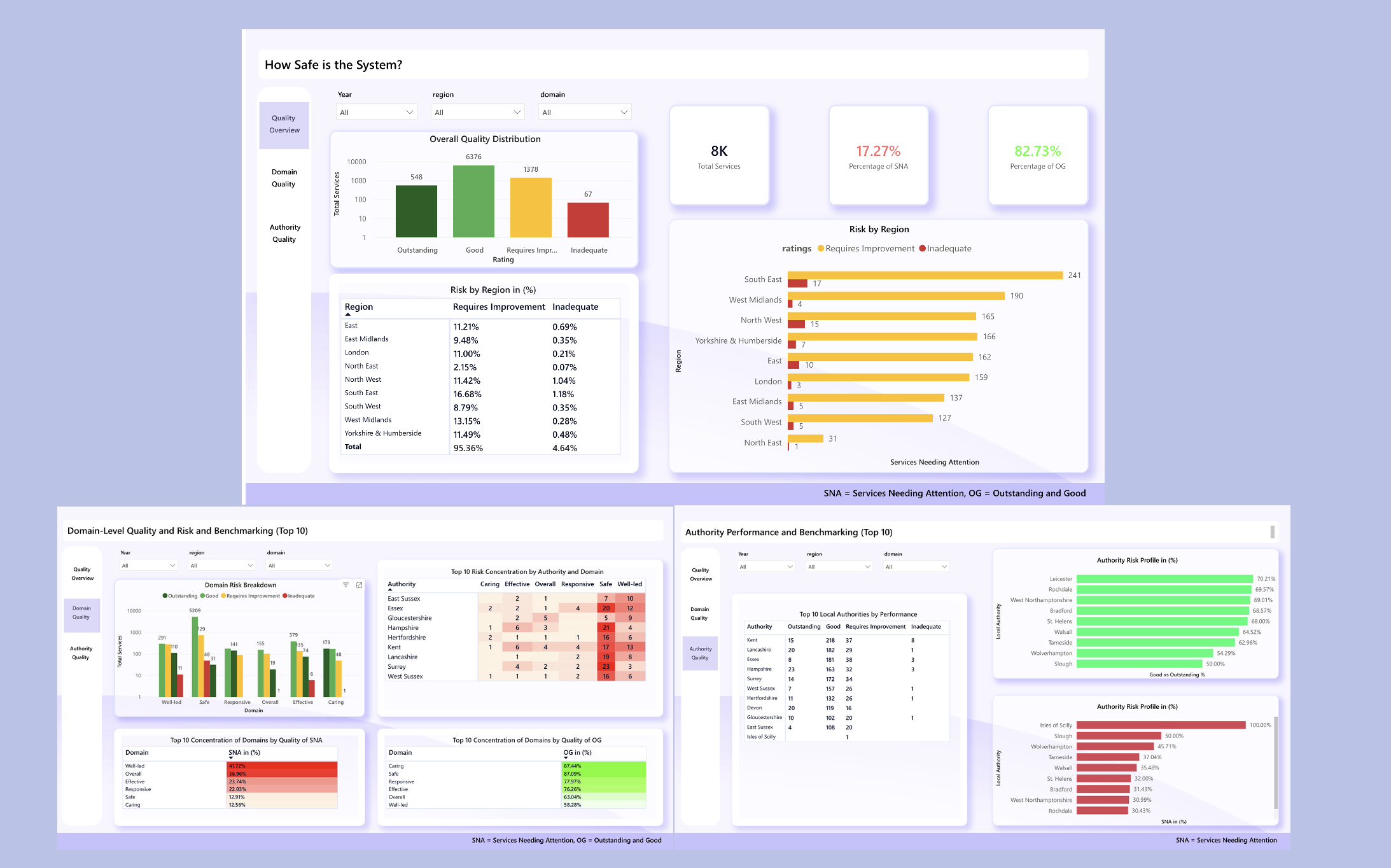Click Essex Safe cell showing 20
This screenshot has width=1391, height=868.
coord(606,608)
